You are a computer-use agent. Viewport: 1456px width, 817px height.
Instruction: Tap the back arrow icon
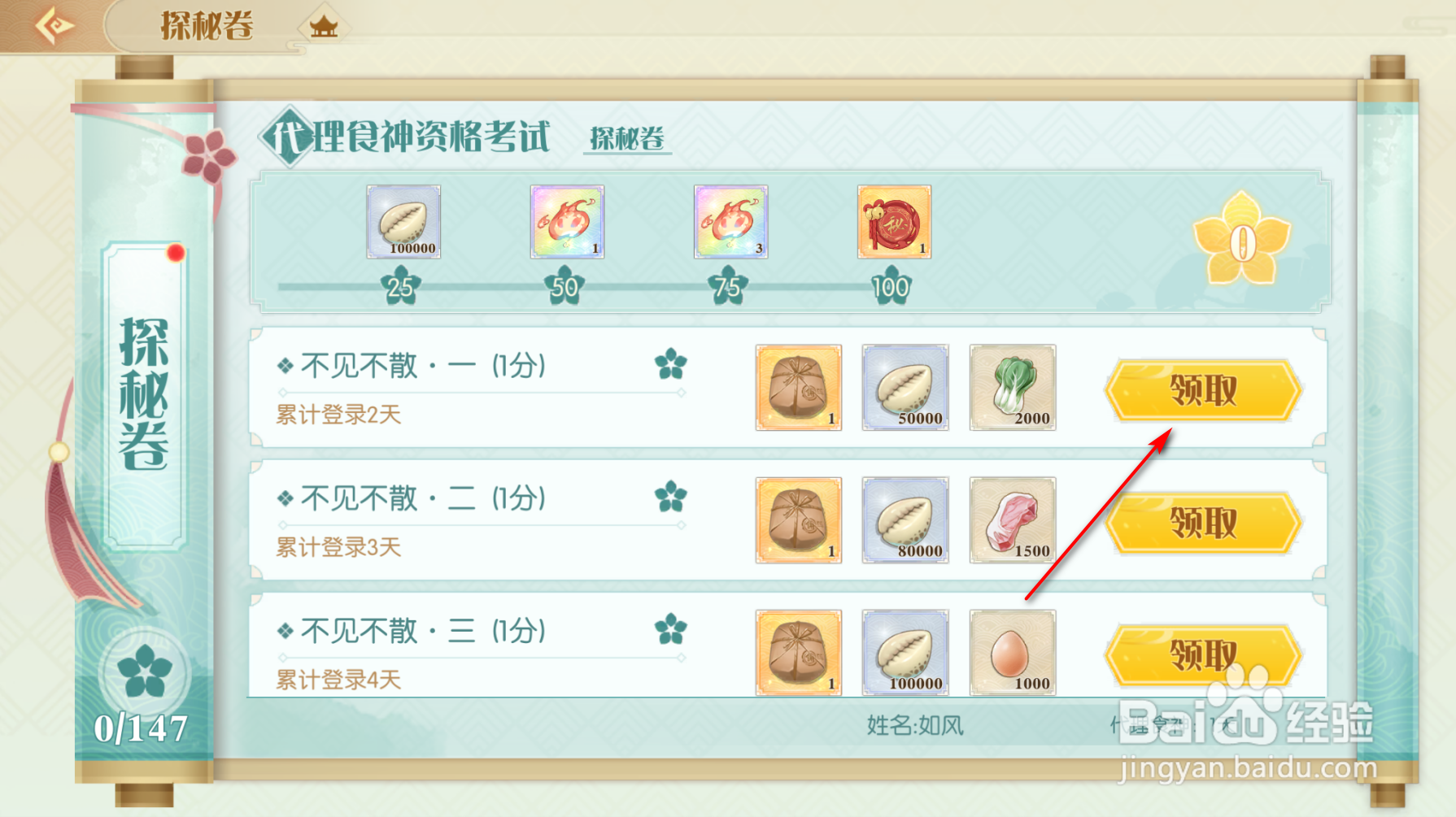(x=54, y=25)
